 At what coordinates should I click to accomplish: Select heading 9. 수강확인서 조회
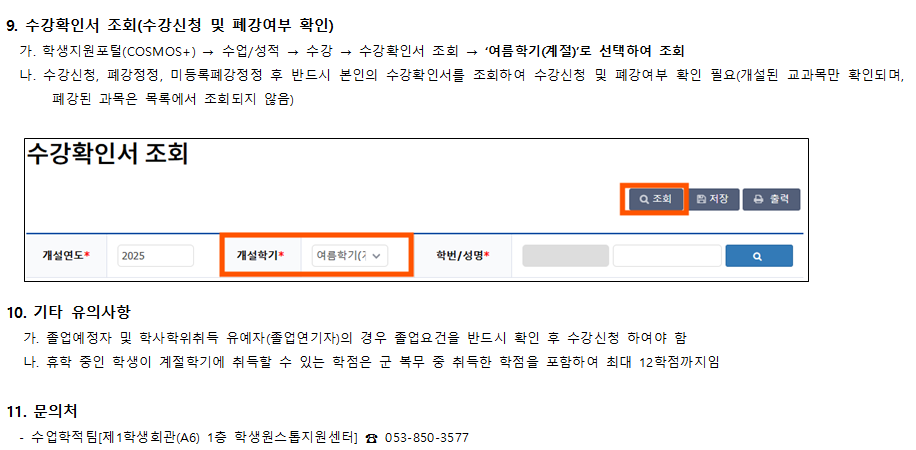coord(170,26)
